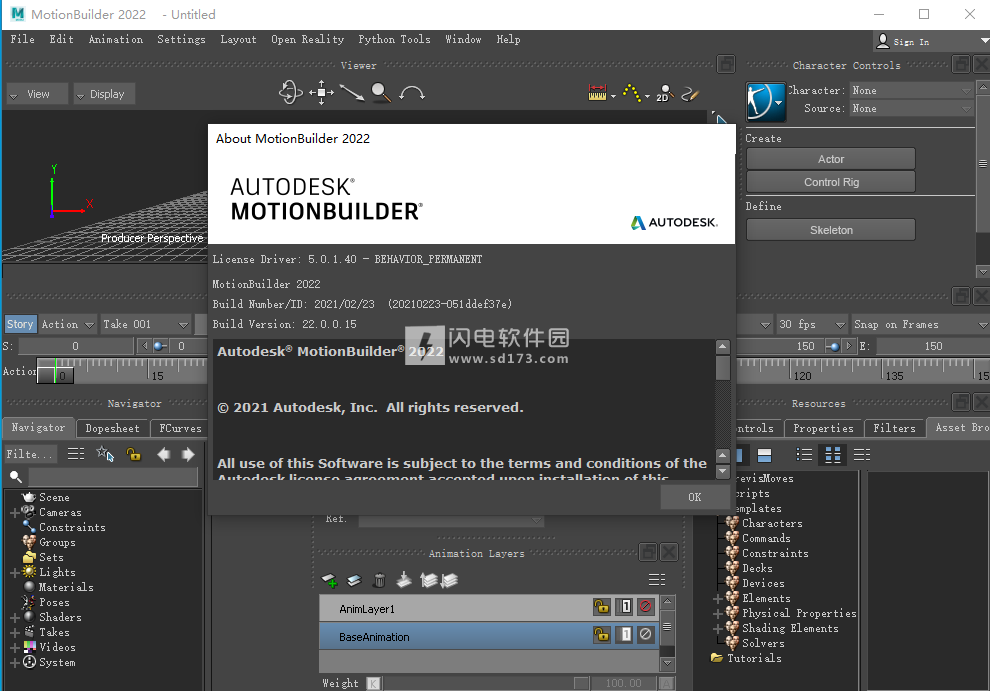Viewport: 990px width, 691px height.
Task: Click OK in About MotionBuilder dialog
Action: (x=695, y=497)
